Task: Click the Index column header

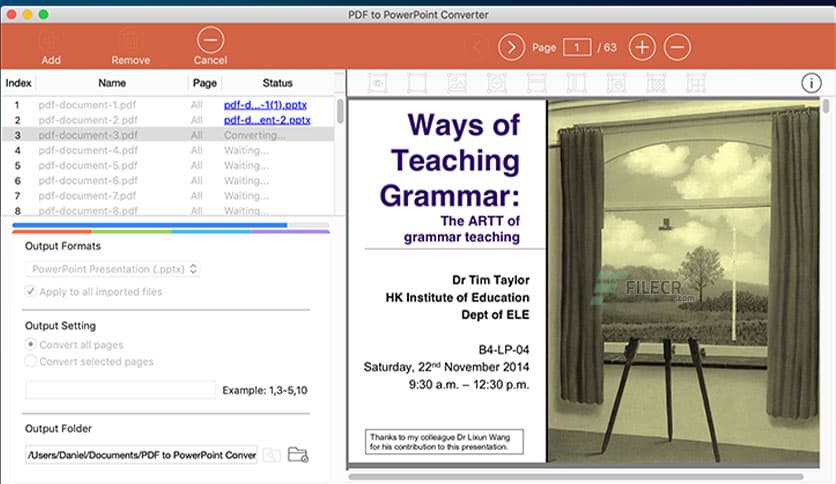Action: (x=19, y=83)
